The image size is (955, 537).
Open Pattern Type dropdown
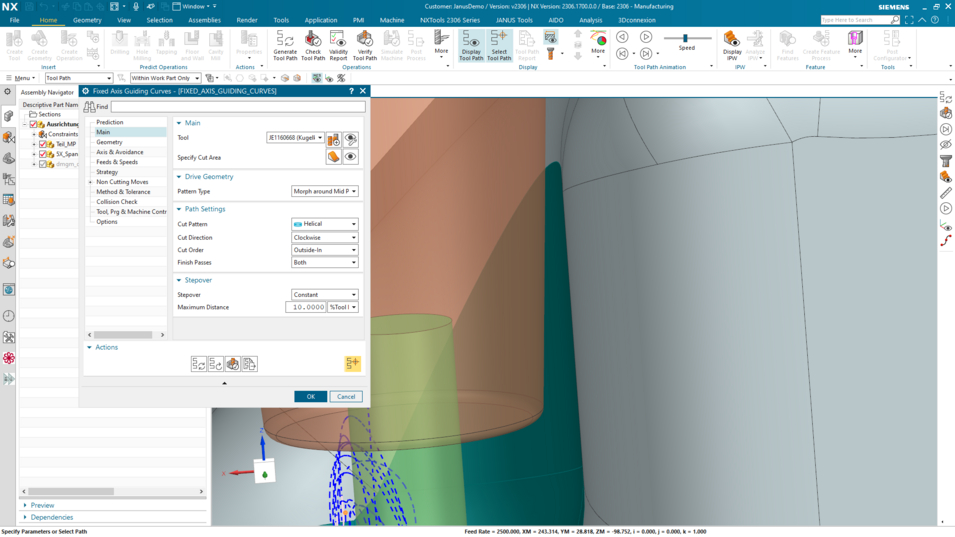[x=325, y=191]
